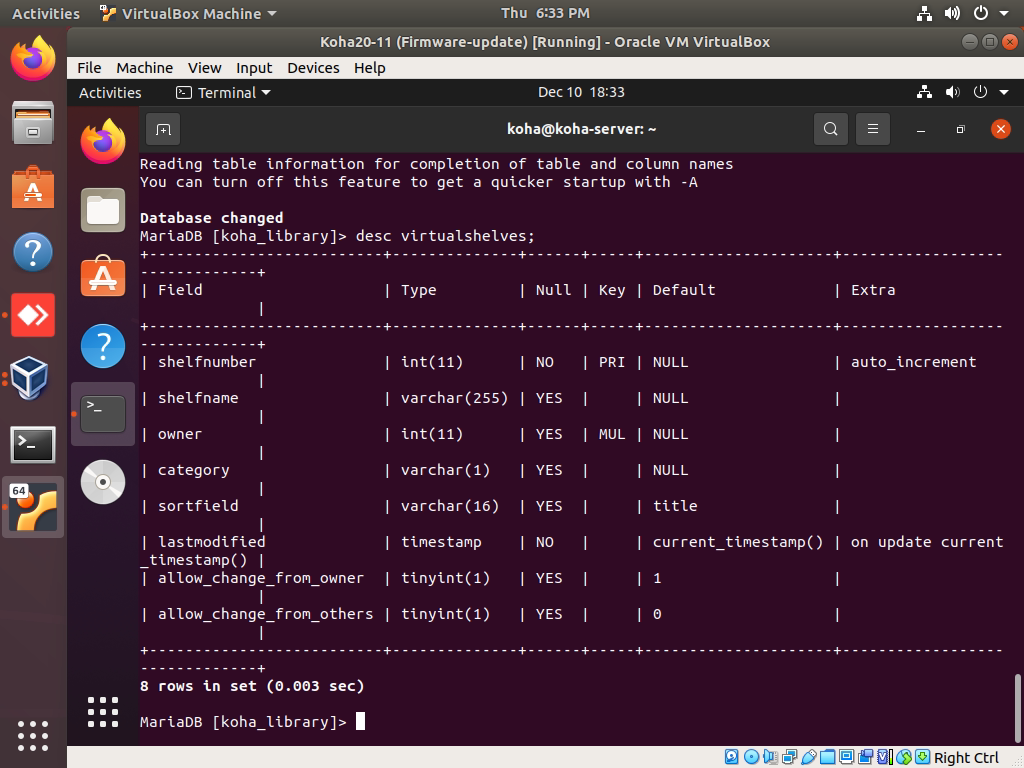Show applications grid in the guest dock

pyautogui.click(x=103, y=711)
